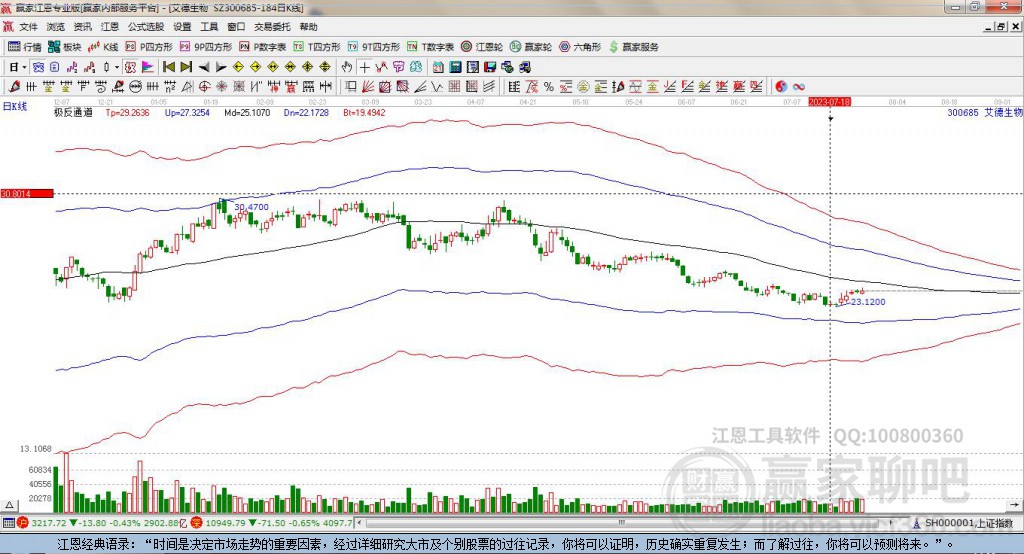Open the 设置 menu
This screenshot has width=1024, height=554.
182,27
